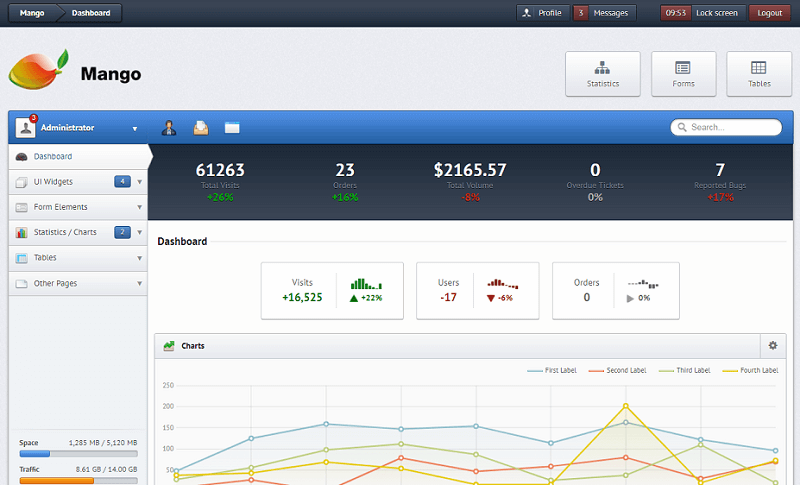
Task: Select Other Pages in the sidebar menu
Action: tap(78, 283)
